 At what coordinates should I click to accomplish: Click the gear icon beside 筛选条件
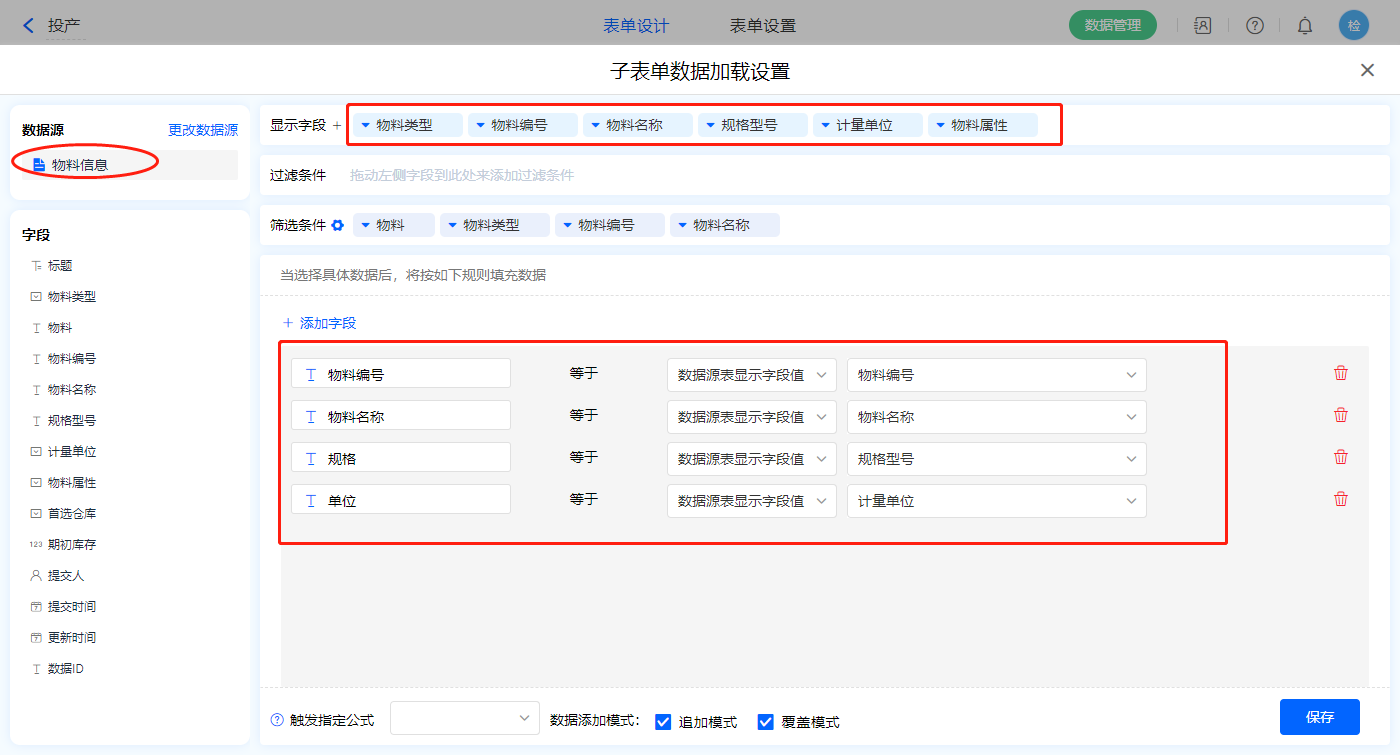[x=338, y=225]
